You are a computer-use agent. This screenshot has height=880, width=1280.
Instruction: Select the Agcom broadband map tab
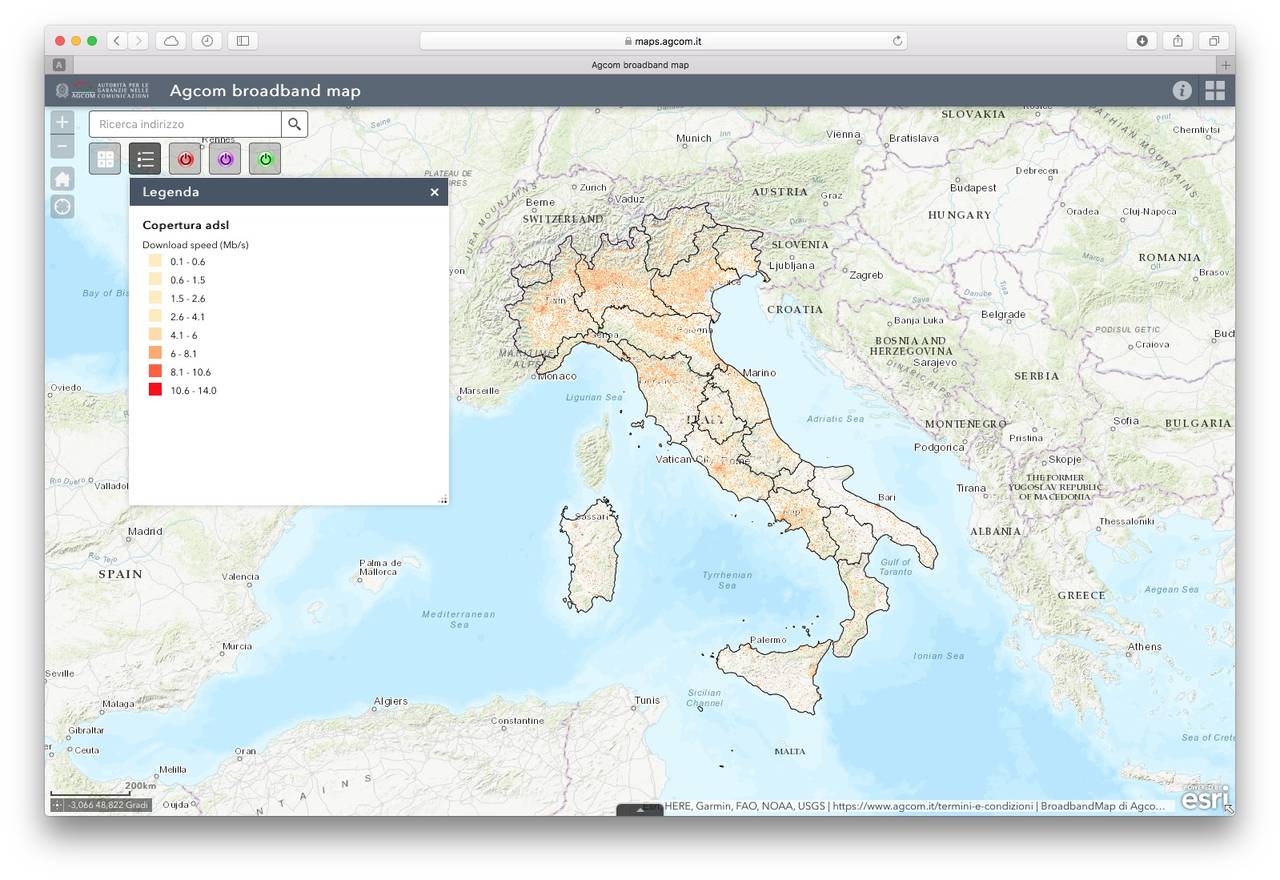click(640, 65)
